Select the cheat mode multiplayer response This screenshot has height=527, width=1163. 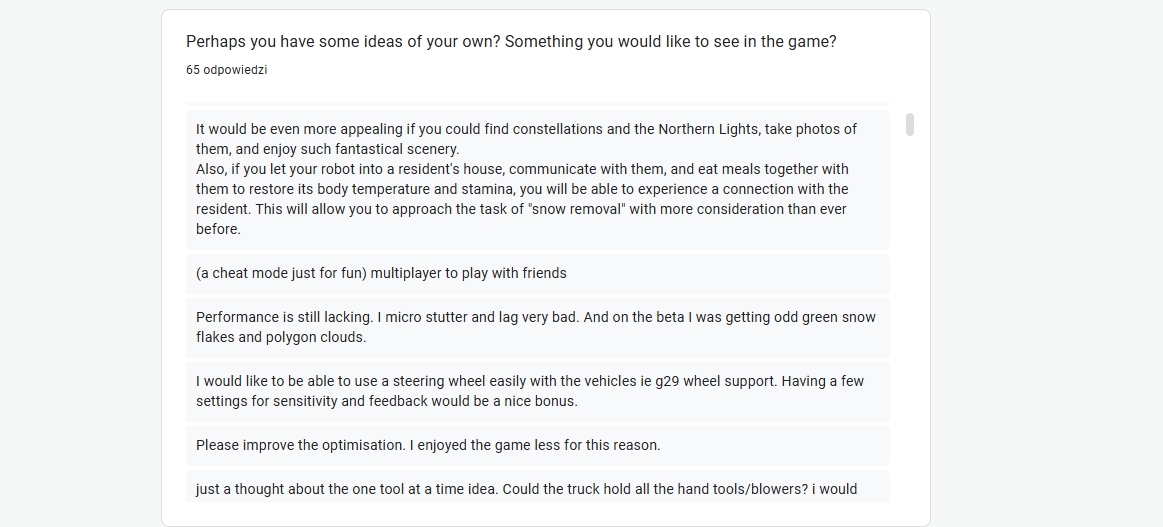[x=537, y=273]
